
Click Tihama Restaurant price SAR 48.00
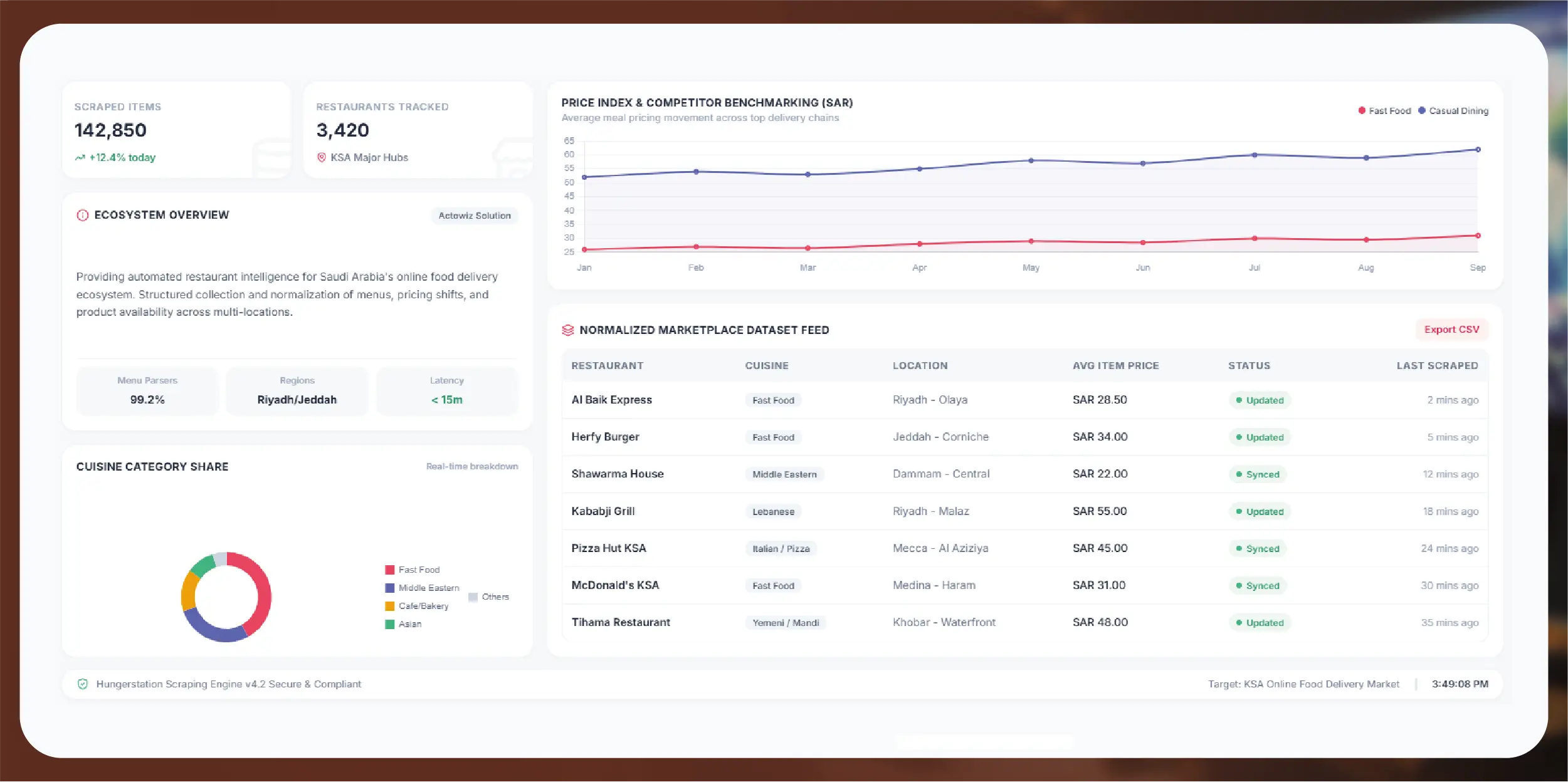(1100, 622)
